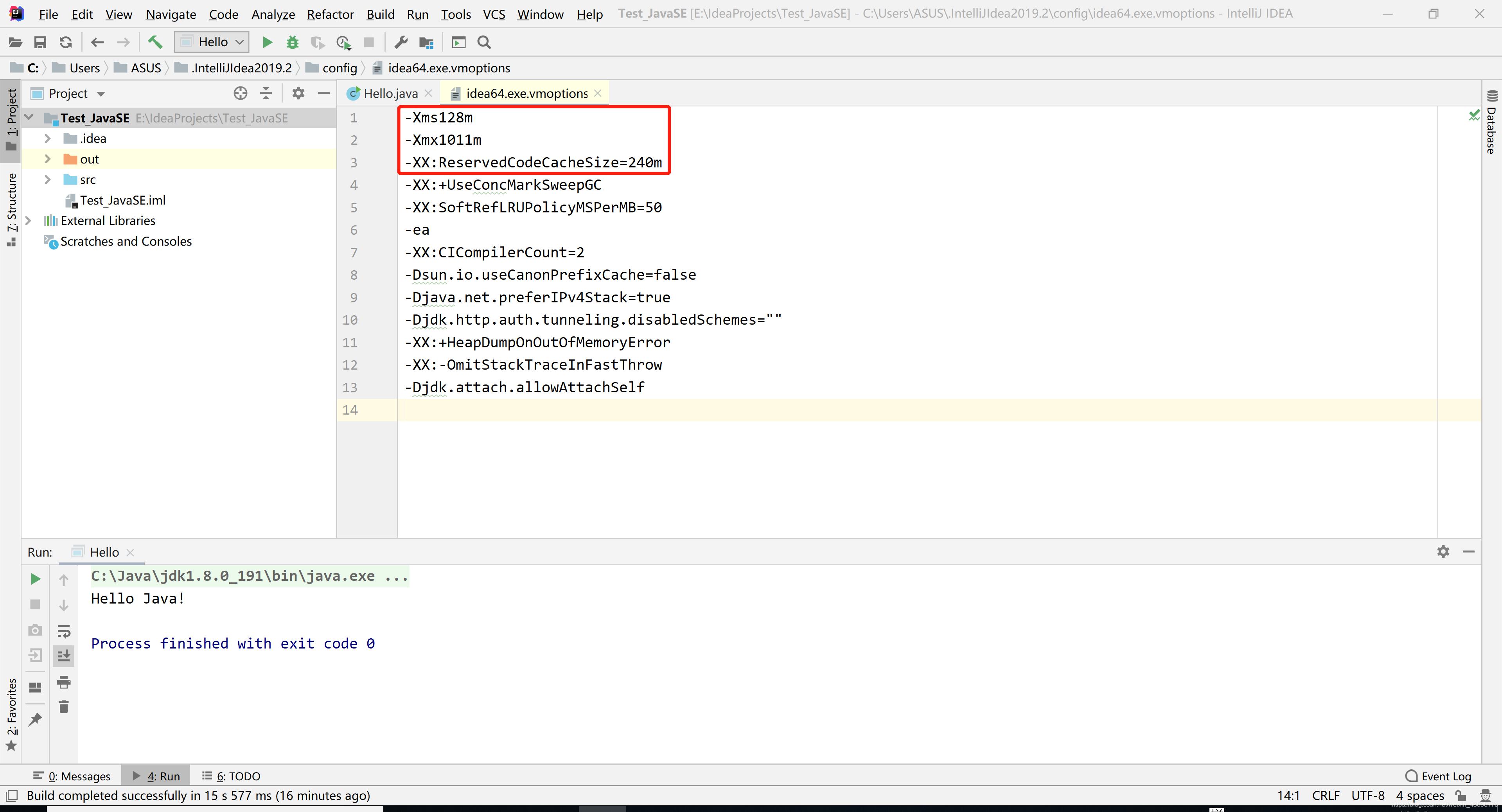
Task: Click the Profiler run icon
Action: [x=343, y=42]
